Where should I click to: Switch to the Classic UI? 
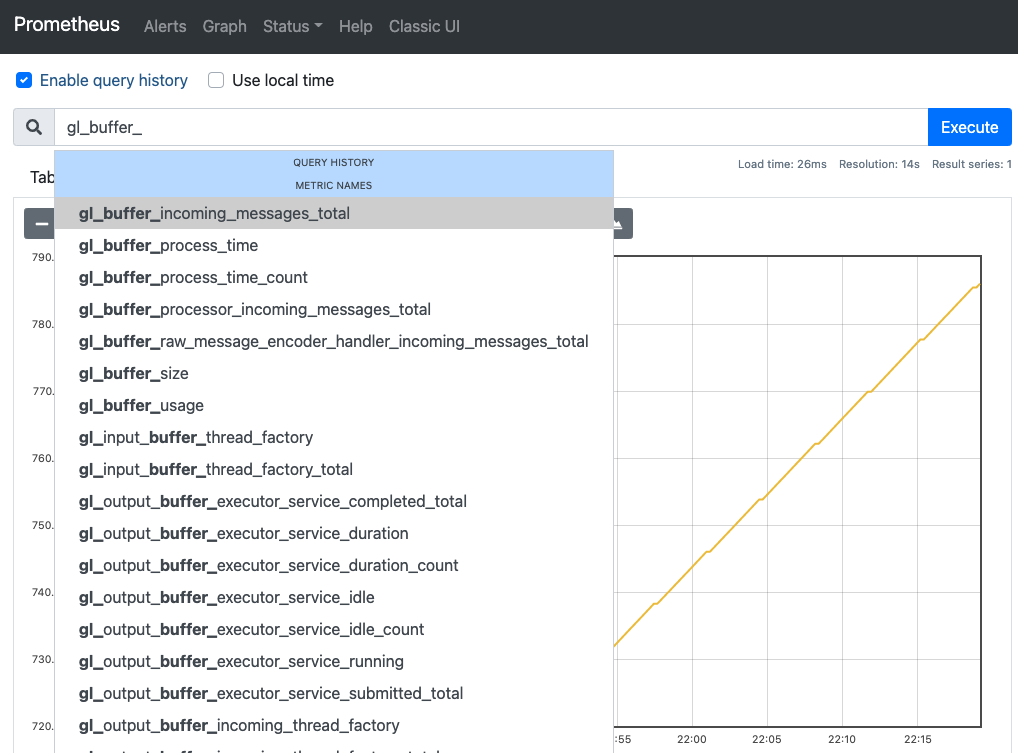click(424, 27)
